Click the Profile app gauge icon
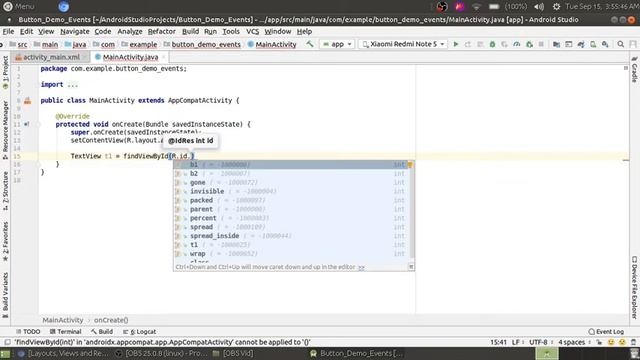Screen dimensions: 640x360 [x=517, y=44]
